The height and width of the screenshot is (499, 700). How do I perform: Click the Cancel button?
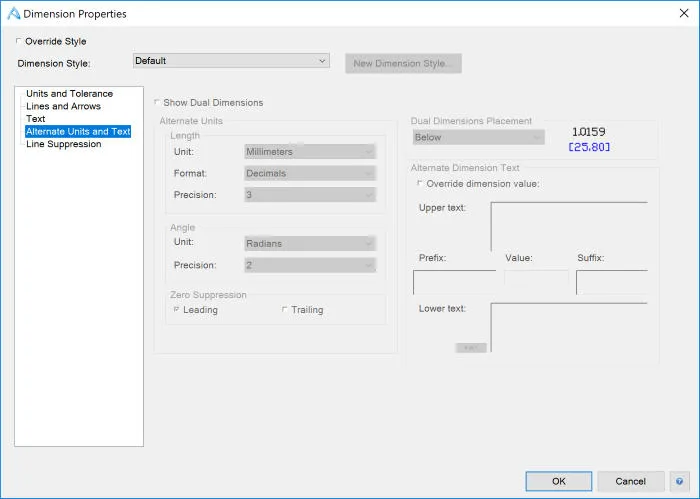click(630, 481)
